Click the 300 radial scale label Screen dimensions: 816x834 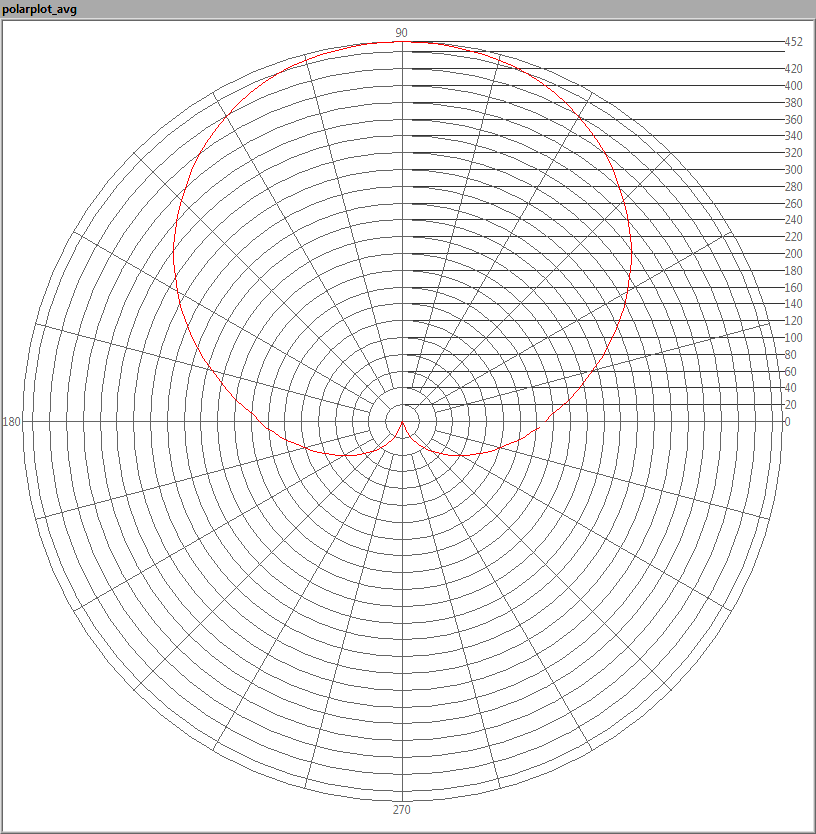click(x=793, y=170)
